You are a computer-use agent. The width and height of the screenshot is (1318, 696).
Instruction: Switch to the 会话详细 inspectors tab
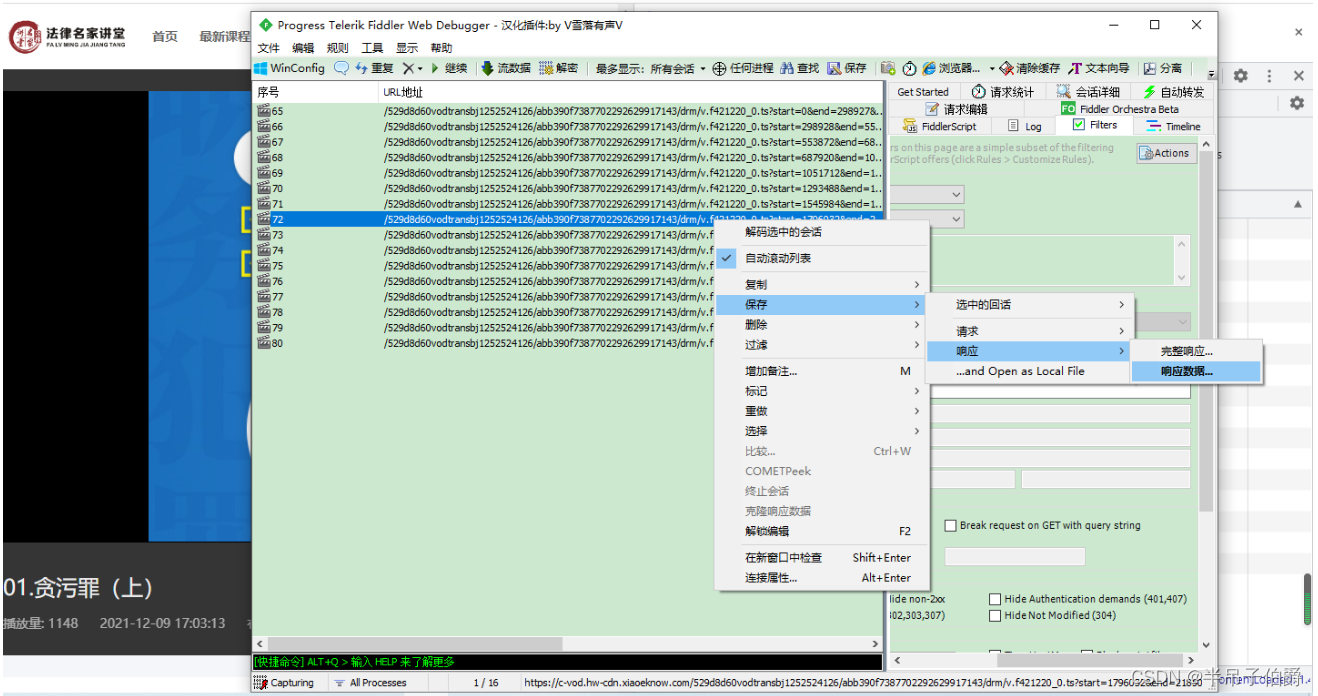pos(1089,92)
